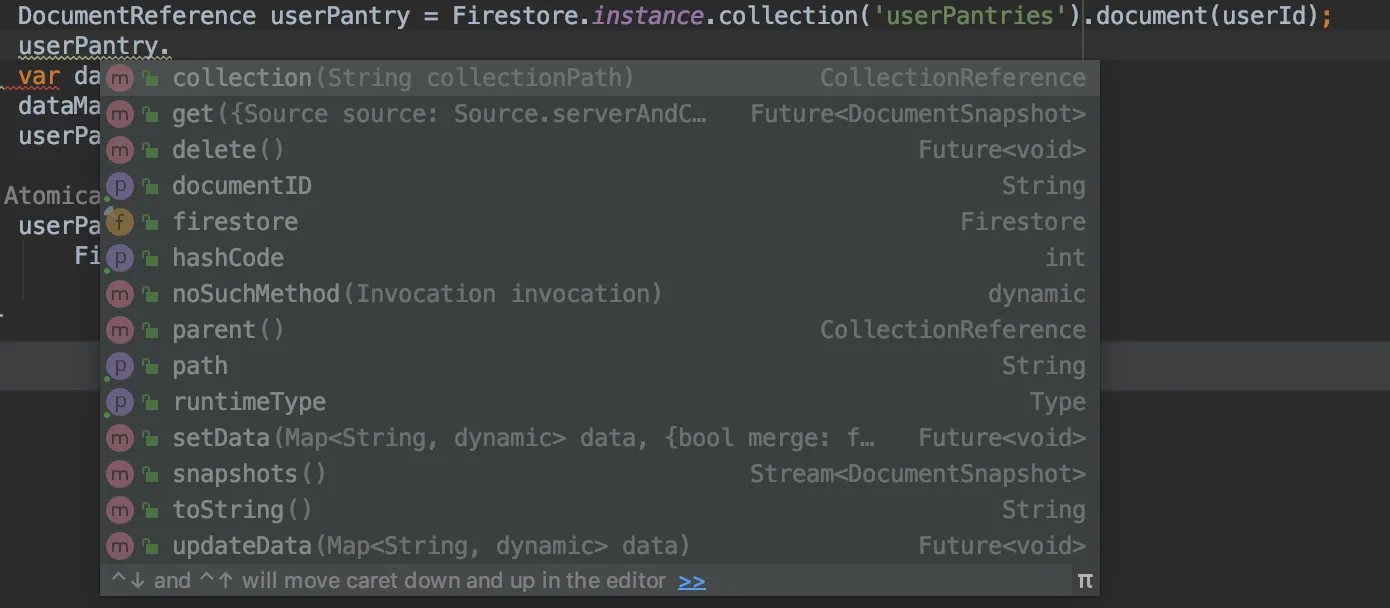Click Future<DocumentSnapshot> return type of get
This screenshot has height=608, width=1390.
pos(918,114)
